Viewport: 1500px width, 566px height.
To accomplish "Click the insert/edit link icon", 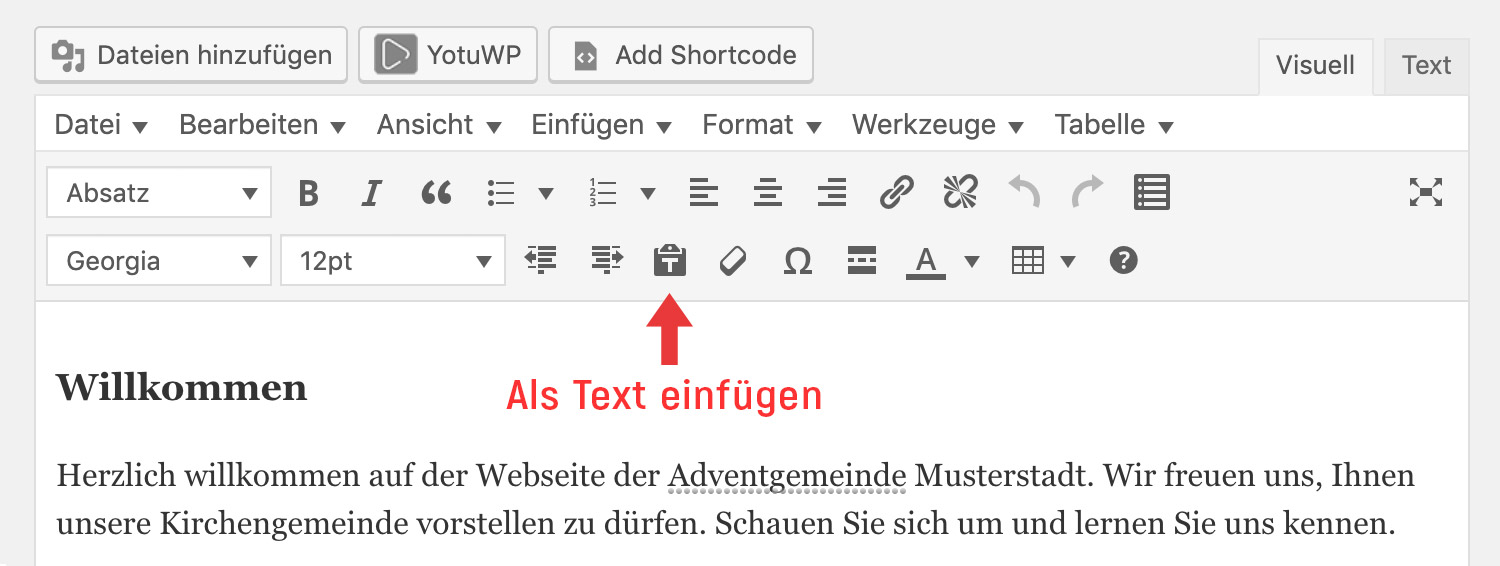I will [x=896, y=192].
